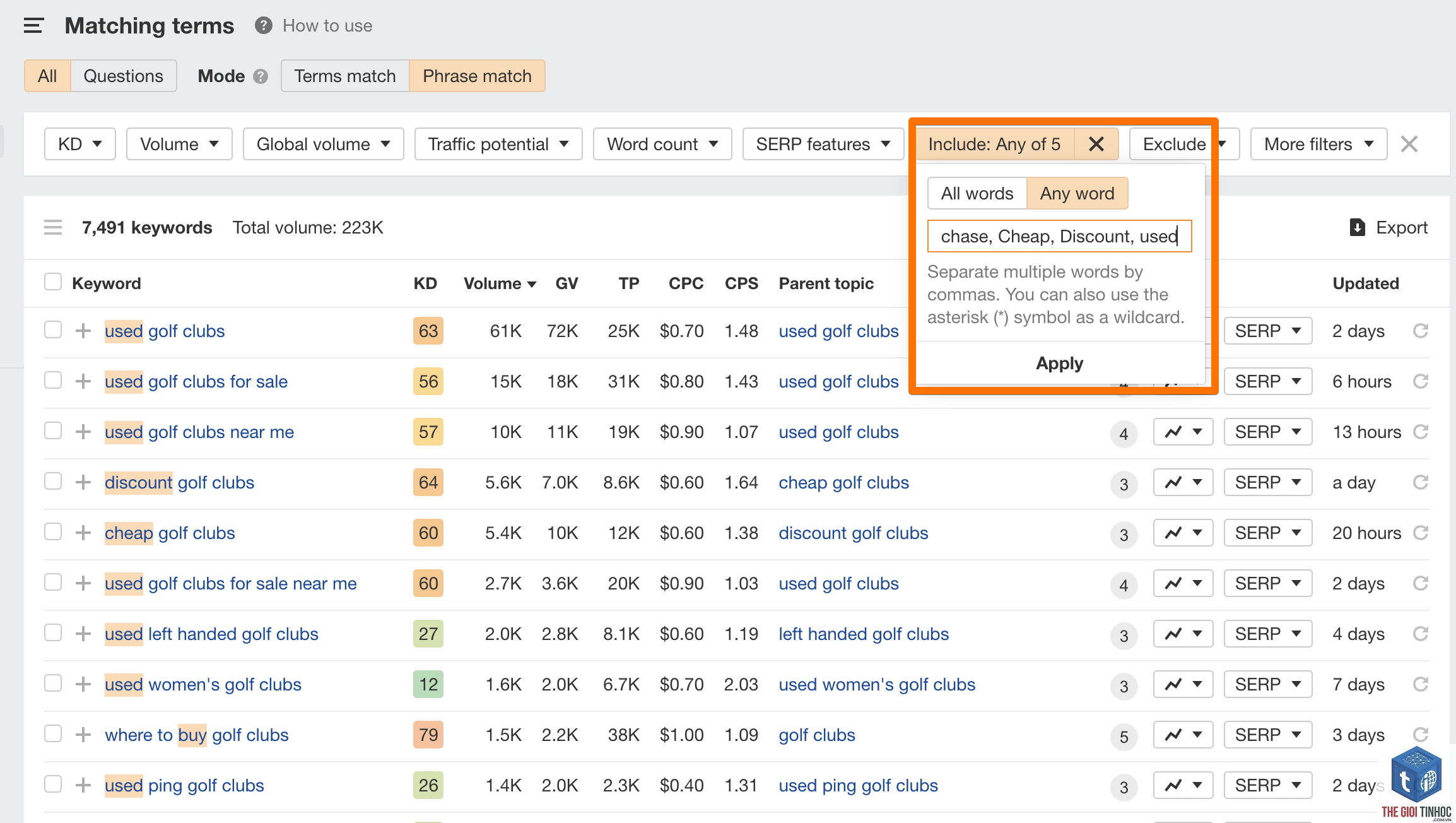Choose All words in Include filter
The image size is (1456, 823).
pyautogui.click(x=977, y=193)
